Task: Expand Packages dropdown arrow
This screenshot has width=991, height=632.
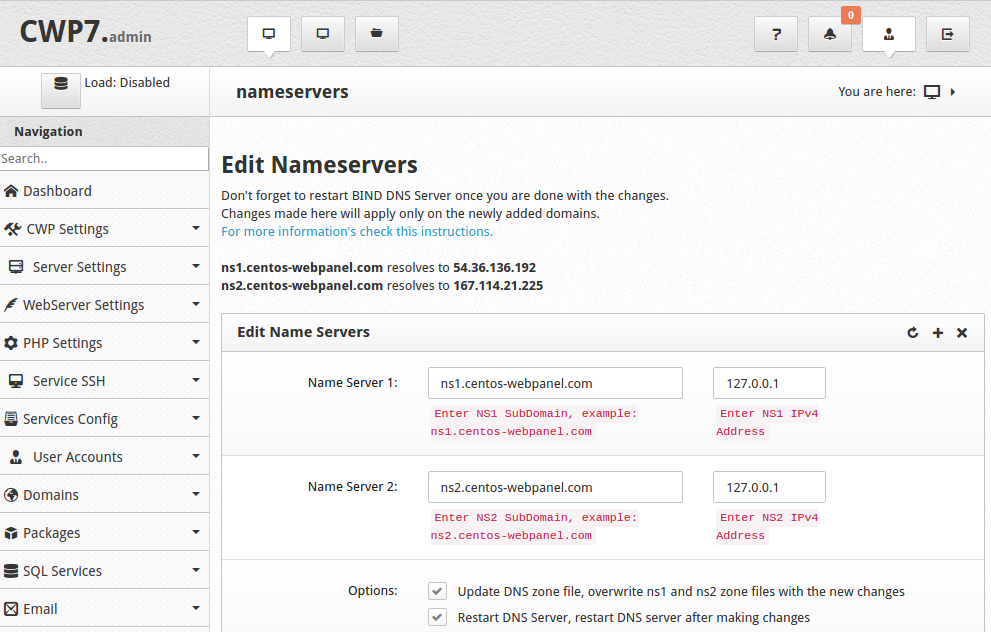Action: coord(196,532)
